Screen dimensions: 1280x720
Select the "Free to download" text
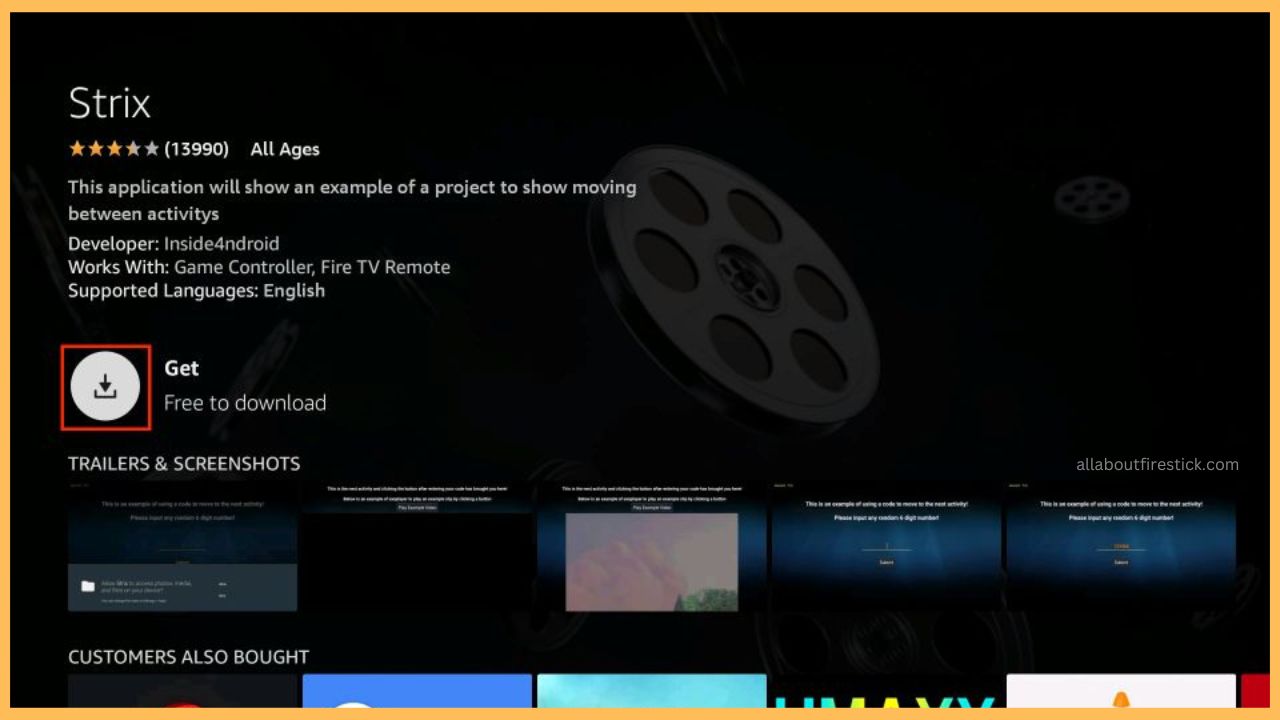pyautogui.click(x=245, y=403)
